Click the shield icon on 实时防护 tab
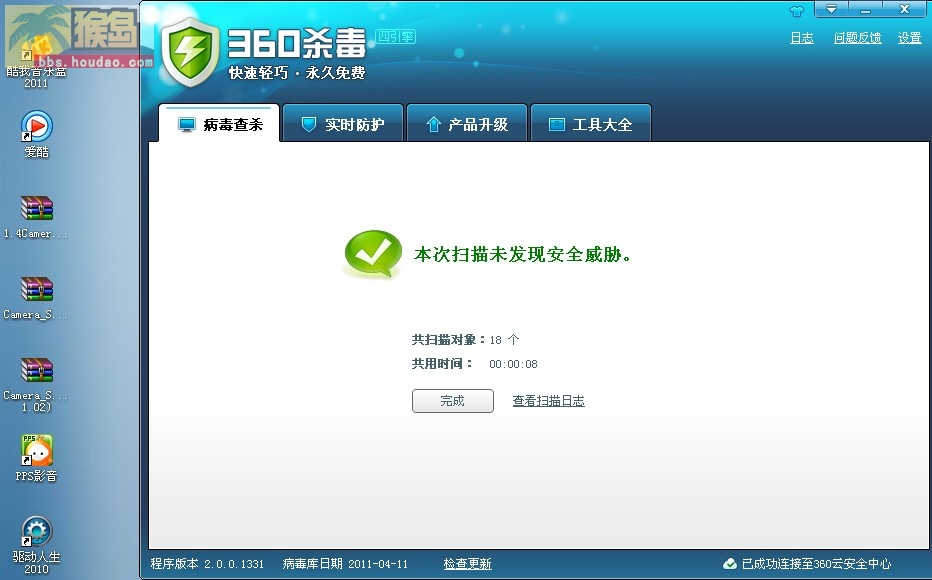The image size is (932, 580). (x=308, y=124)
